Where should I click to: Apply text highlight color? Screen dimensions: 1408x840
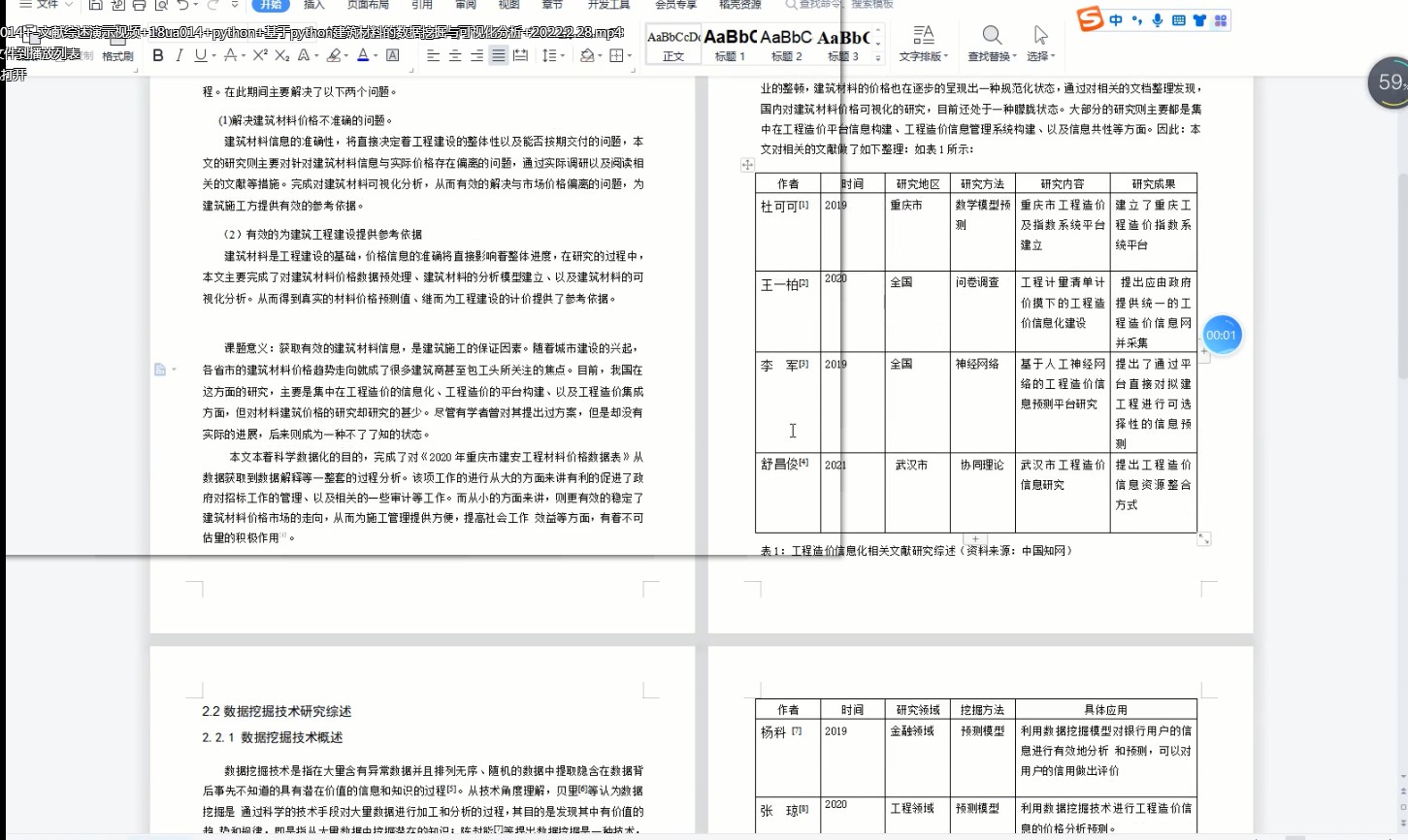click(x=334, y=55)
